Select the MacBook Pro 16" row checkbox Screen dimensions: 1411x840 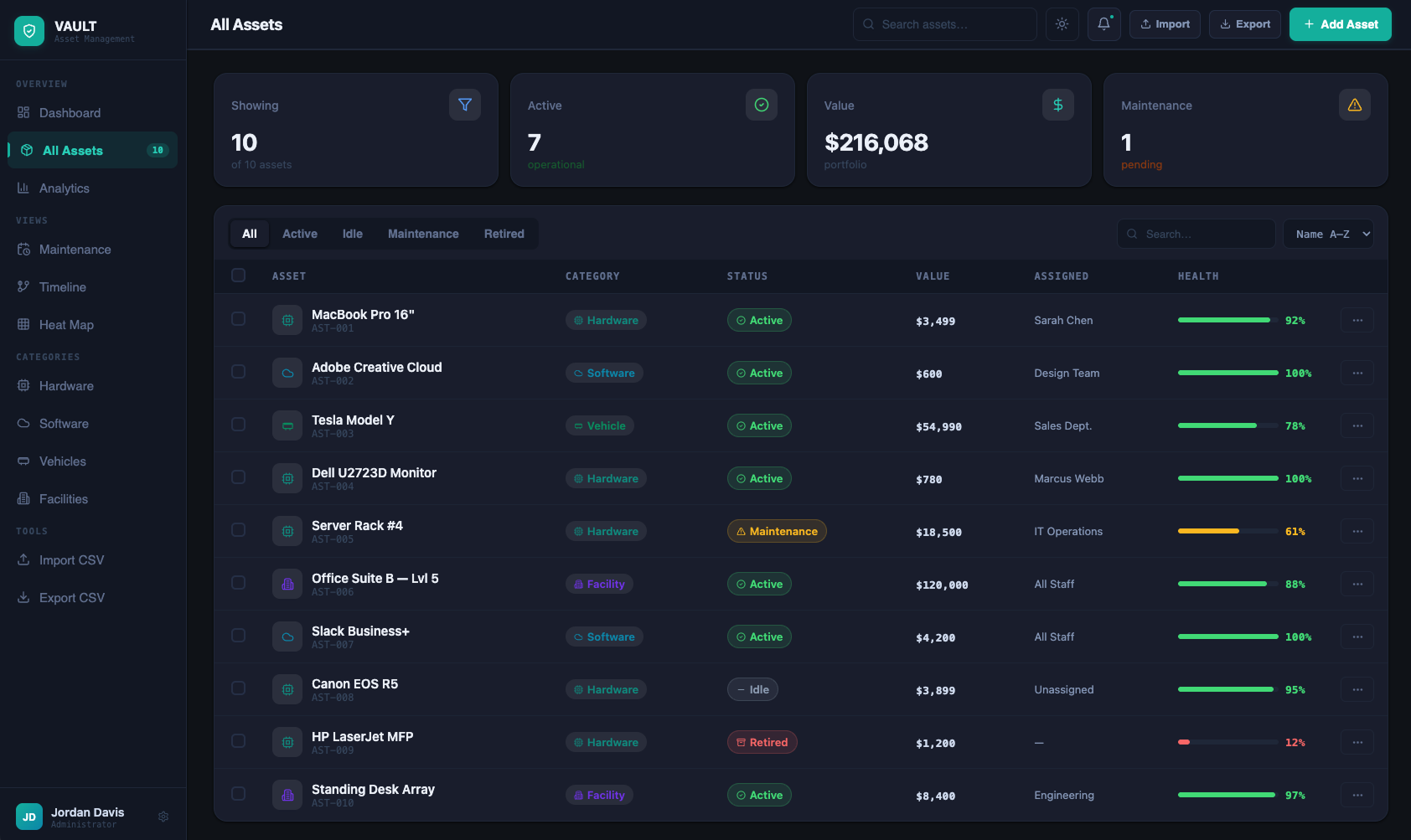click(239, 319)
